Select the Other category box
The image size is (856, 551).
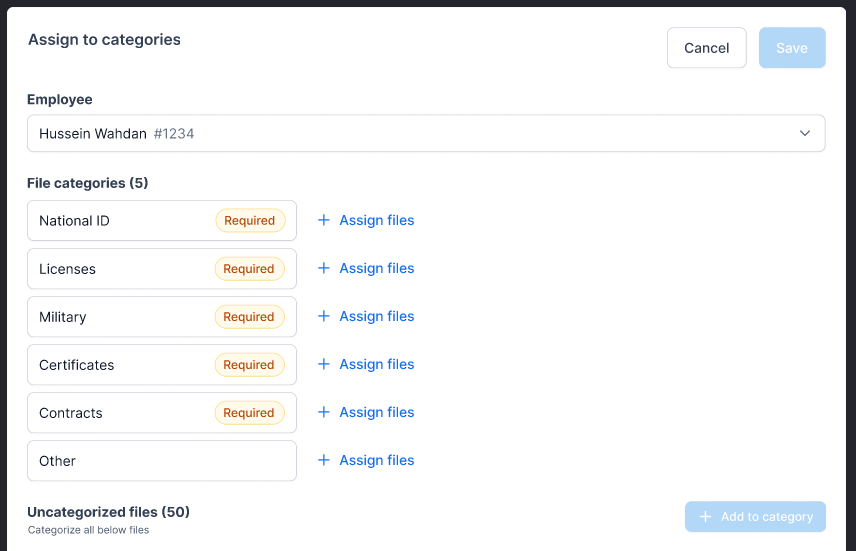click(x=161, y=461)
